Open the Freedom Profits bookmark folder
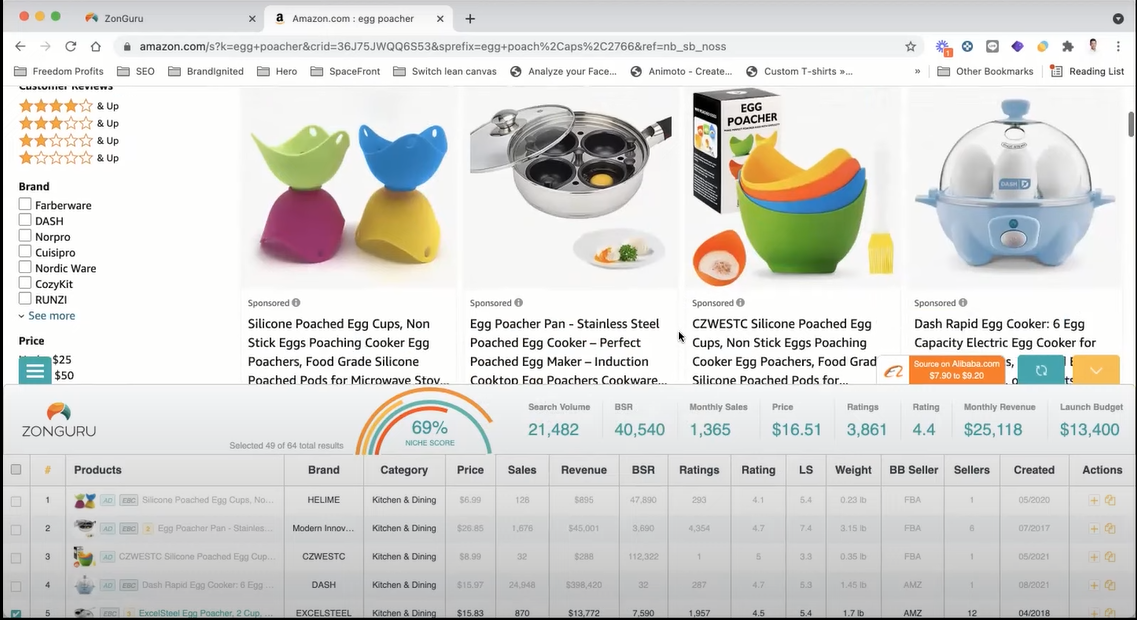This screenshot has height=620, width=1137. (59, 71)
